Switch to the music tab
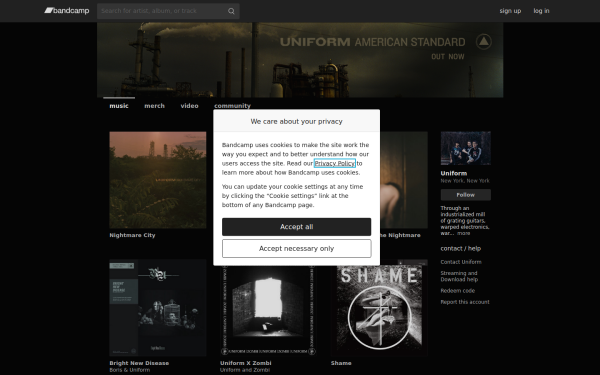Screen dimensions: 600x375 [x=119, y=106]
